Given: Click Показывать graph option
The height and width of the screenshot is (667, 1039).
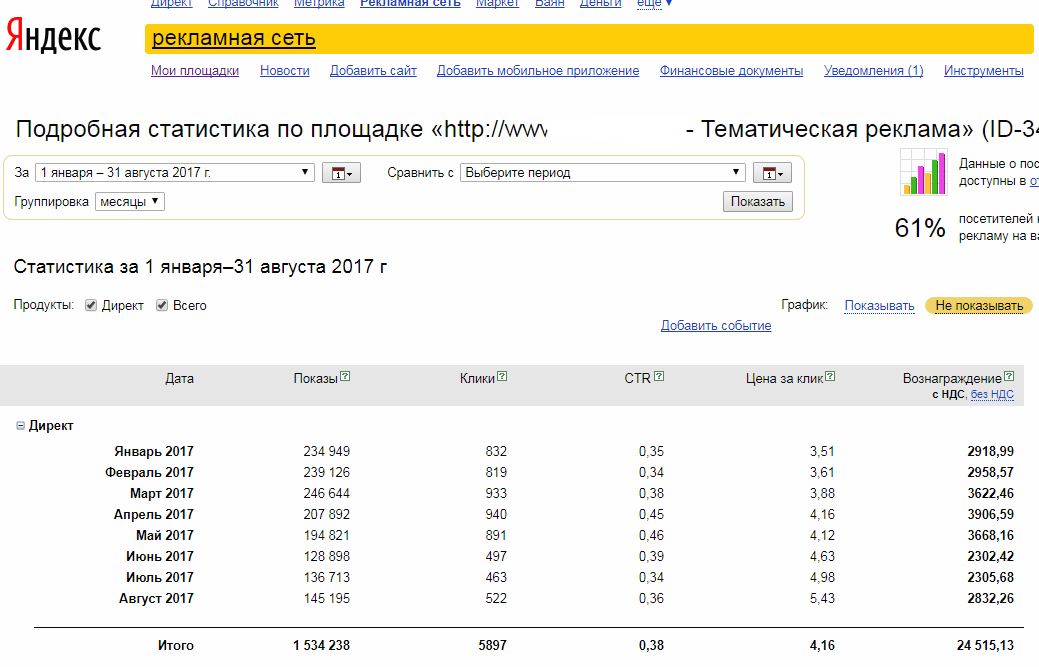Looking at the screenshot, I should point(879,306).
